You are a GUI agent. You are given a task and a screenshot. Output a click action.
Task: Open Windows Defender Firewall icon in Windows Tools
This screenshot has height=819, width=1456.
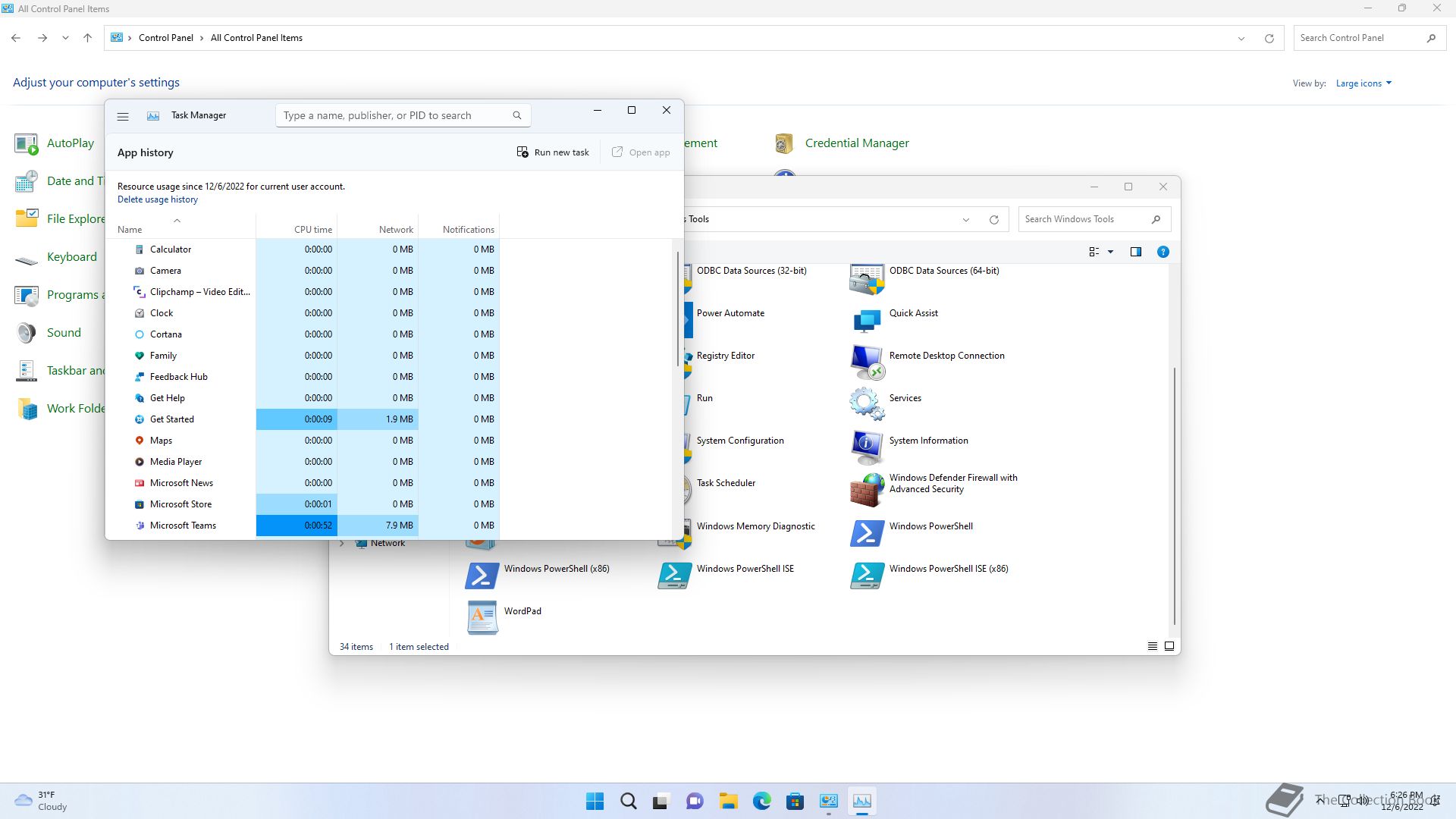[867, 490]
